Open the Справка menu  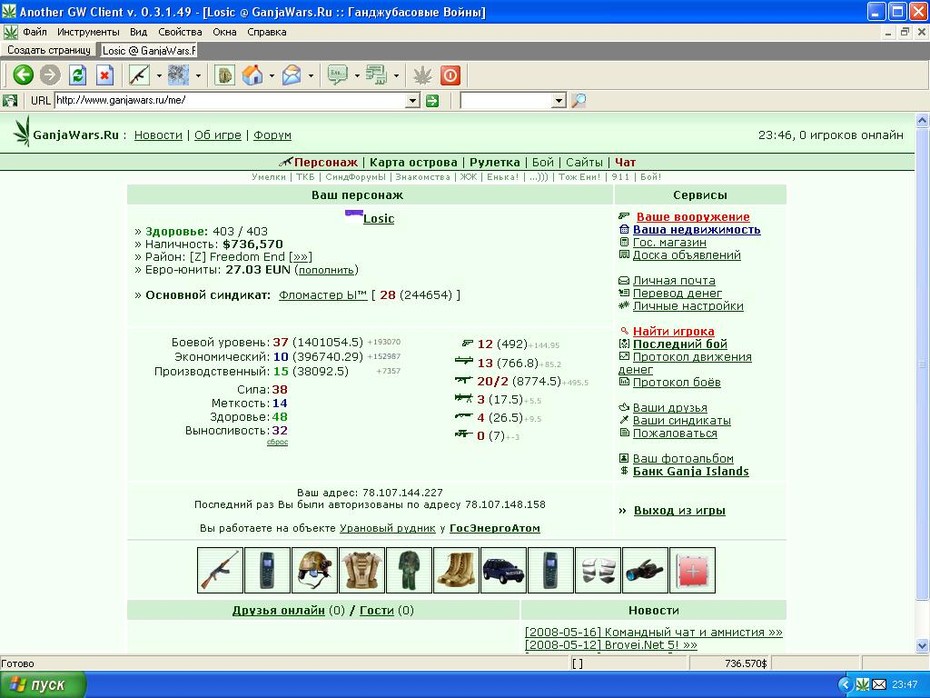click(266, 32)
